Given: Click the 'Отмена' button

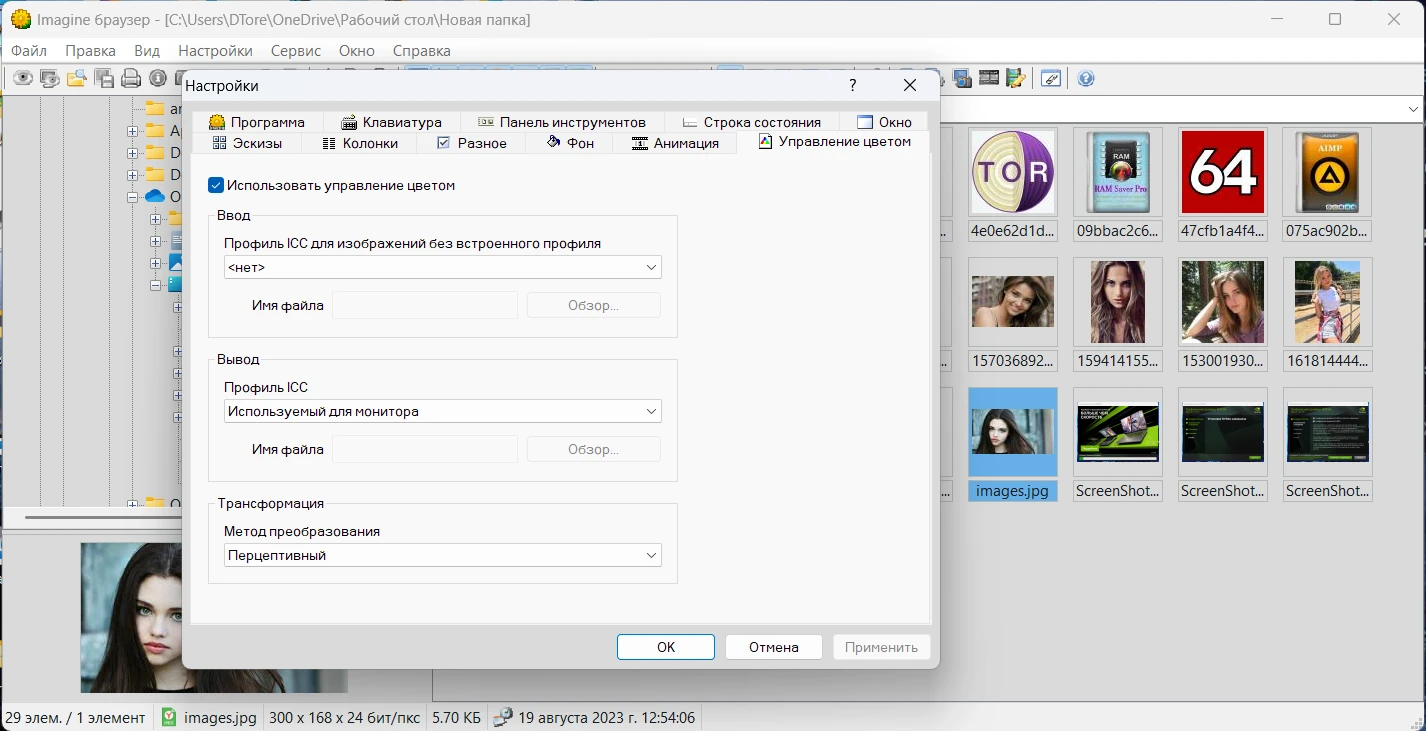Looking at the screenshot, I should click(x=774, y=647).
